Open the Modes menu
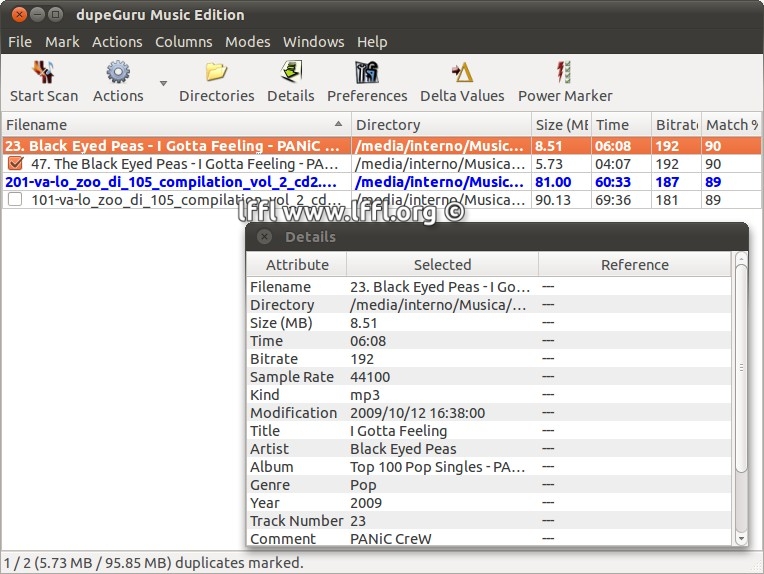The image size is (764, 574). (x=247, y=42)
